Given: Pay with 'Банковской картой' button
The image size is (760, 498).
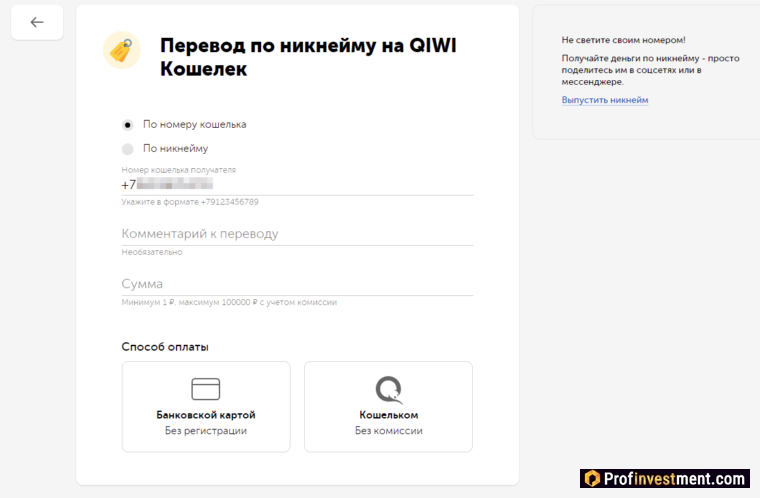Looking at the screenshot, I should [x=206, y=407].
